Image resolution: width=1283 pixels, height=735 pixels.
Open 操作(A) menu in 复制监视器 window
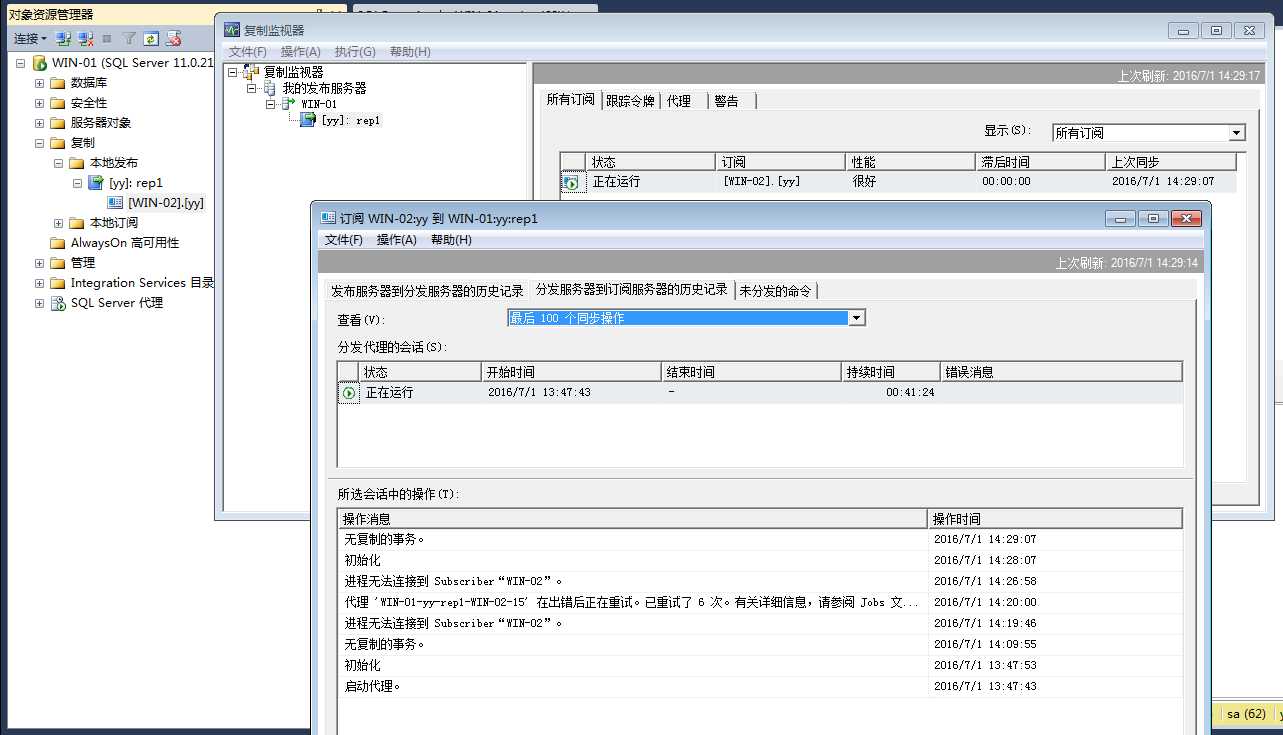pos(301,52)
